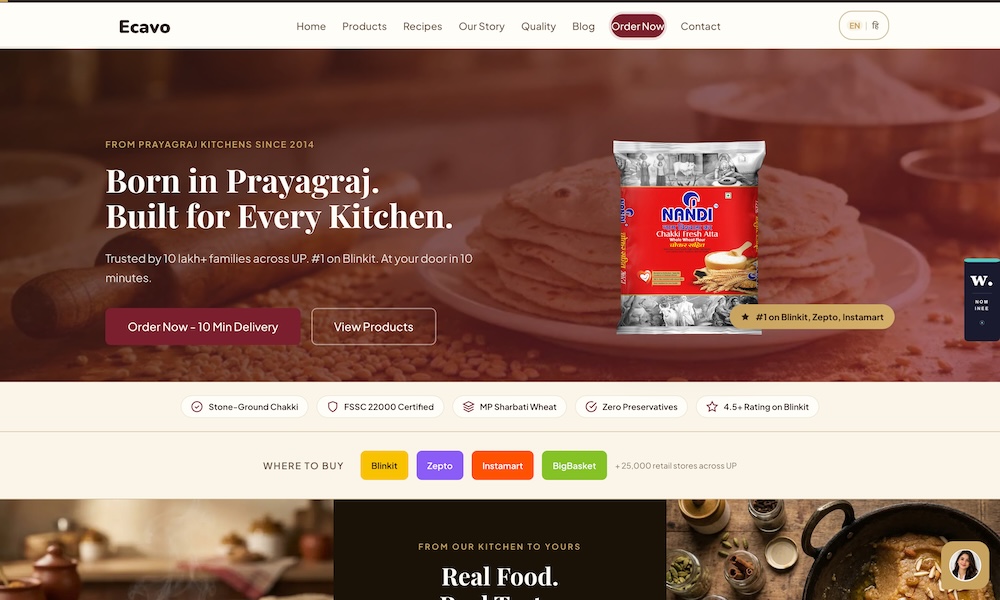Click Order Now - 10 Min Delivery button
This screenshot has width=1000, height=600.
click(203, 326)
